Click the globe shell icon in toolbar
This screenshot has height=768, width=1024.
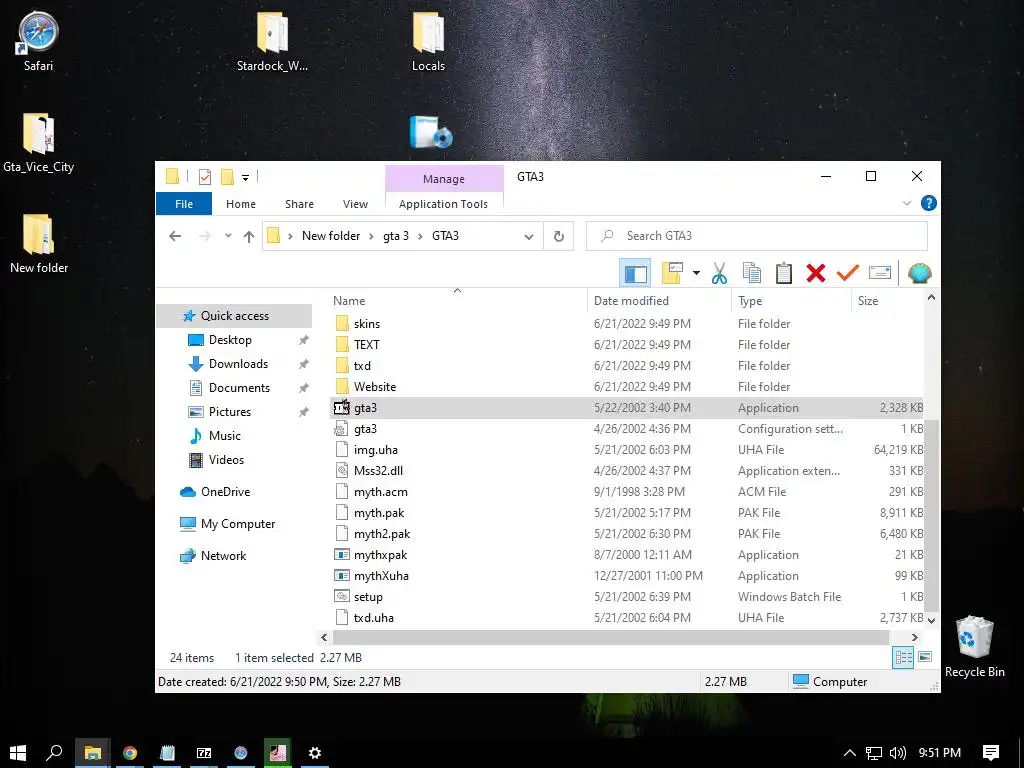(x=920, y=273)
